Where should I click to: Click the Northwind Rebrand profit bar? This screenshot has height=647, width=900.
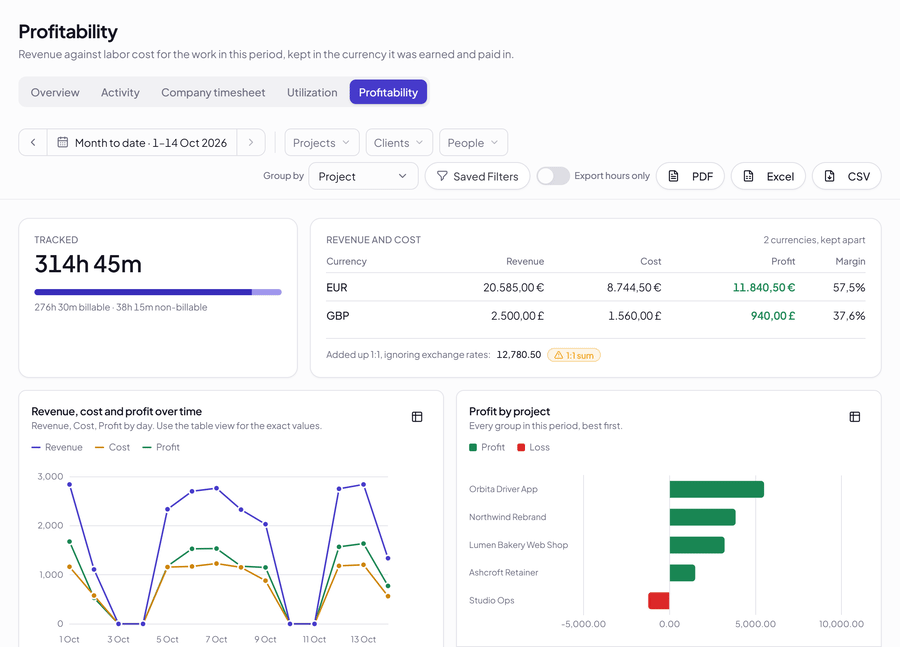[x=703, y=517]
